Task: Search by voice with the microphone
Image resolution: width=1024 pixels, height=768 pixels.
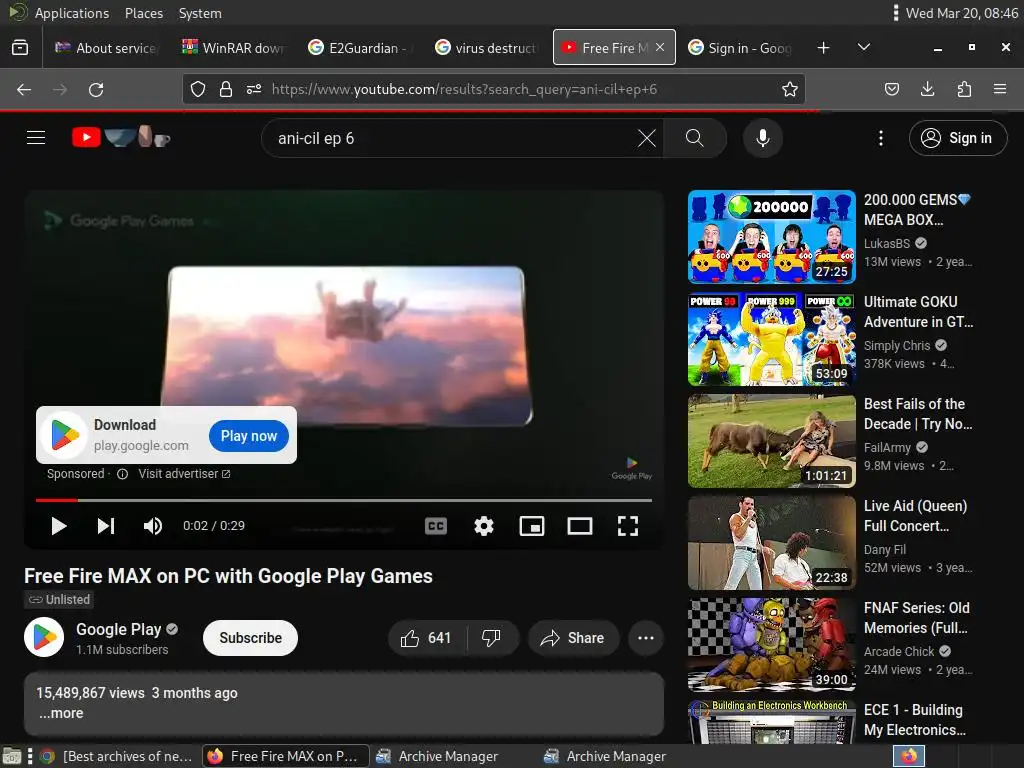Action: point(762,138)
